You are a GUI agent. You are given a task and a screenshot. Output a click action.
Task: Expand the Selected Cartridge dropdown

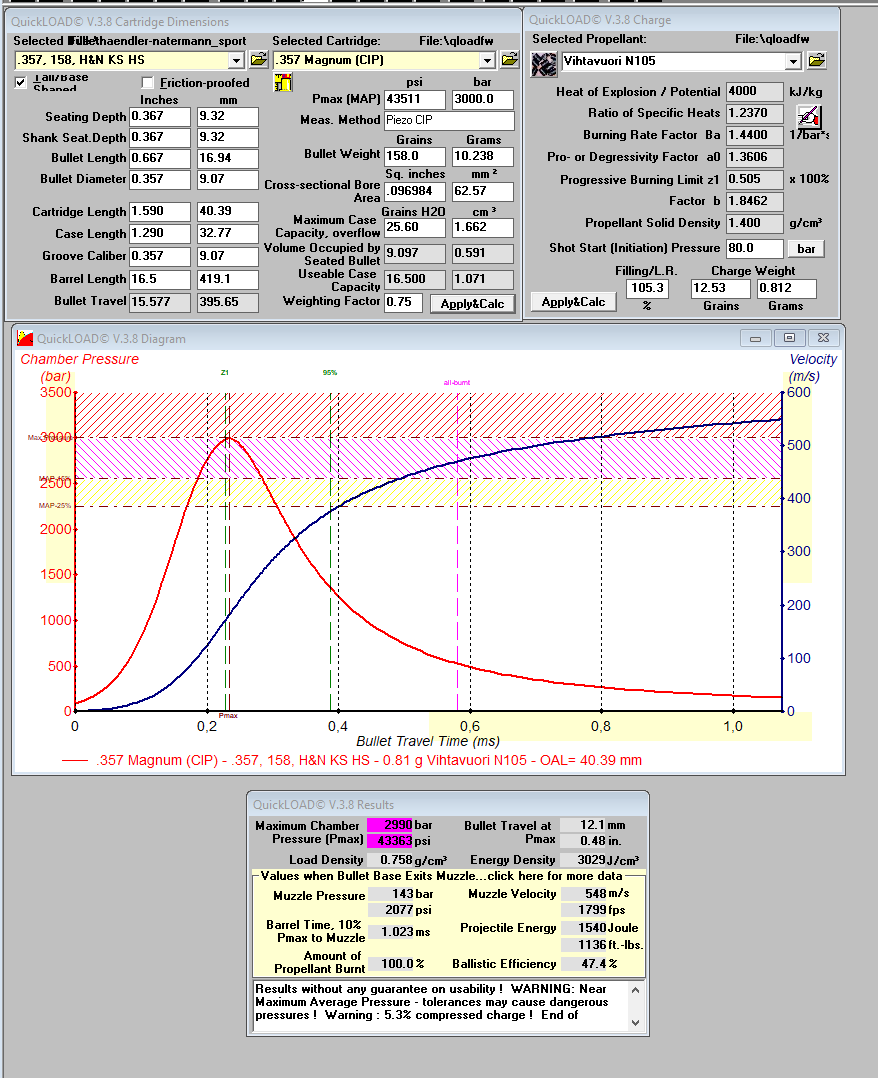[487, 61]
